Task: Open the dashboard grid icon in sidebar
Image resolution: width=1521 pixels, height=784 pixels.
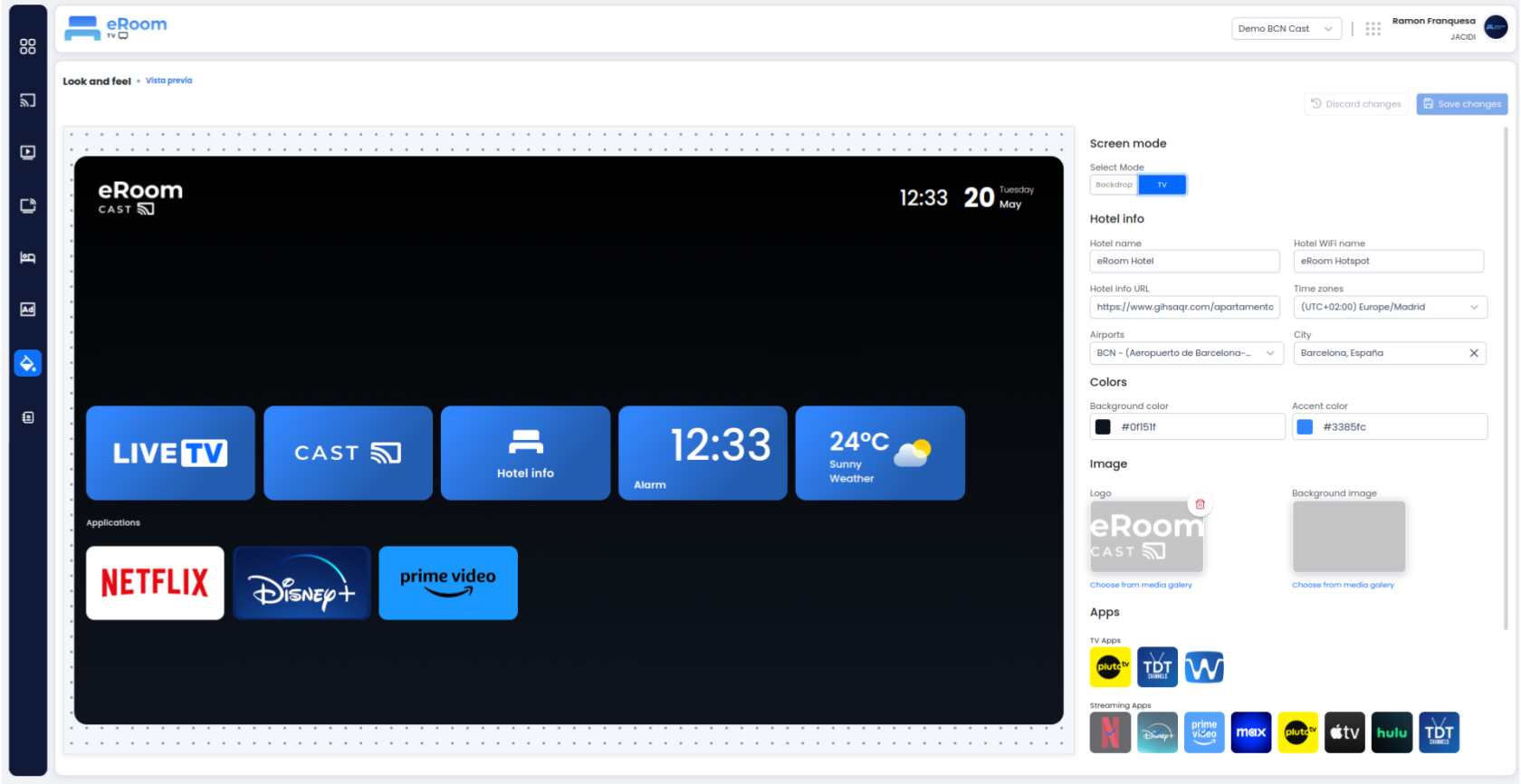Action: (28, 46)
